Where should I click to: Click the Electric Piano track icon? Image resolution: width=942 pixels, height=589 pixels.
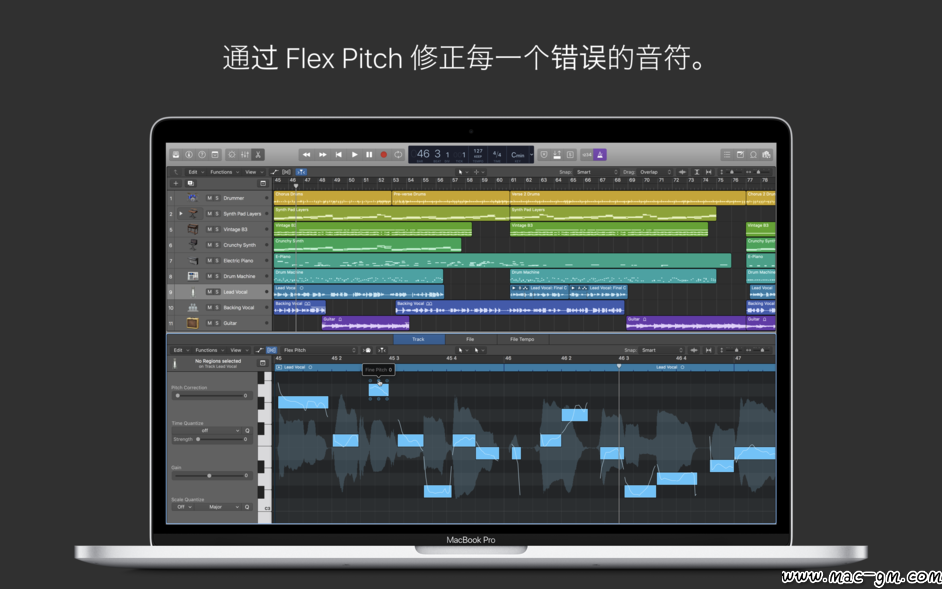[192, 260]
